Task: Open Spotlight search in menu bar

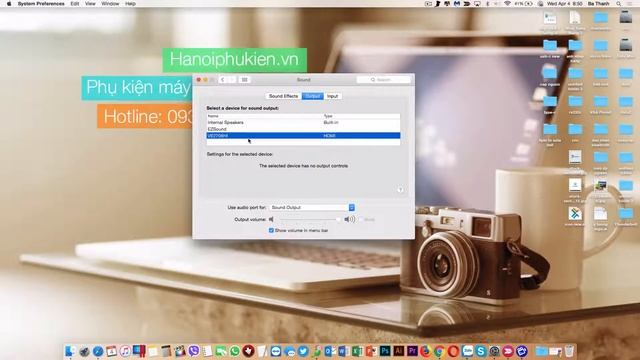Action: coord(619,4)
